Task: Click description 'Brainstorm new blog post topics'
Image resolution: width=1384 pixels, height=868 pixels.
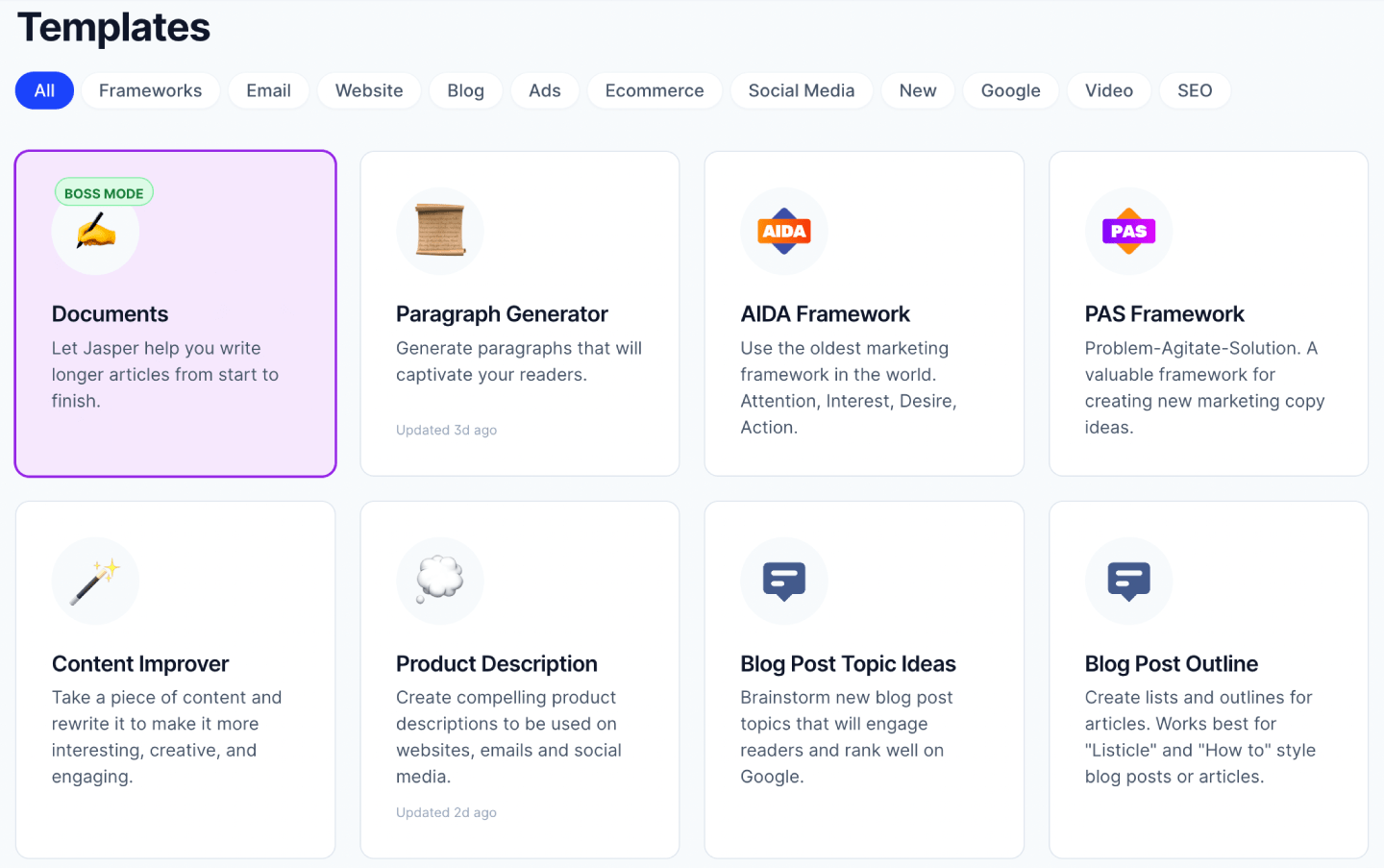Action: pos(847,736)
